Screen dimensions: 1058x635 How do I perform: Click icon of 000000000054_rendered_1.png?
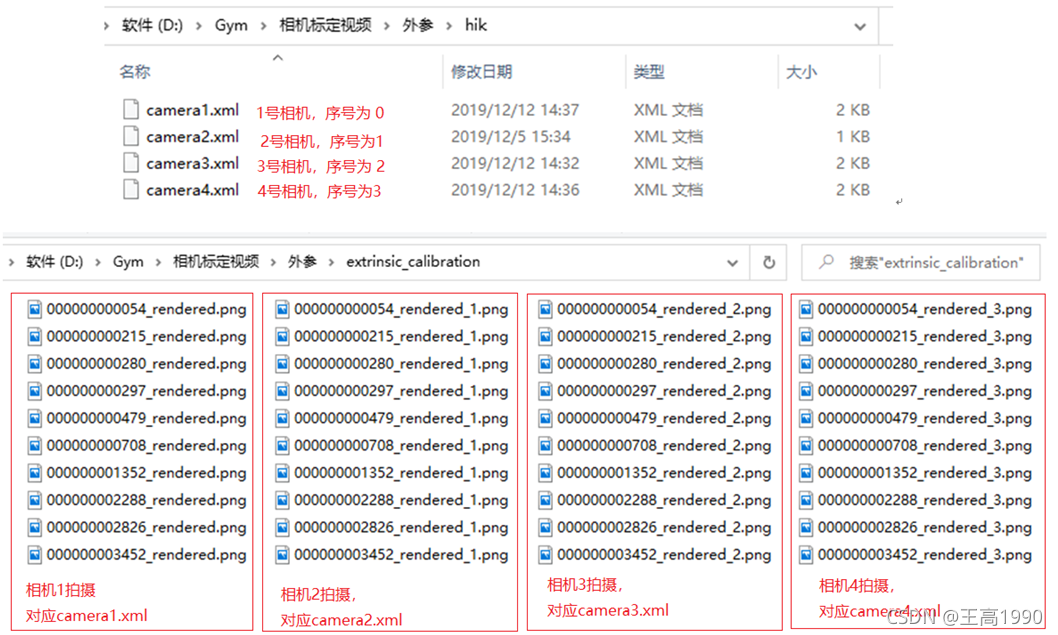(x=283, y=309)
